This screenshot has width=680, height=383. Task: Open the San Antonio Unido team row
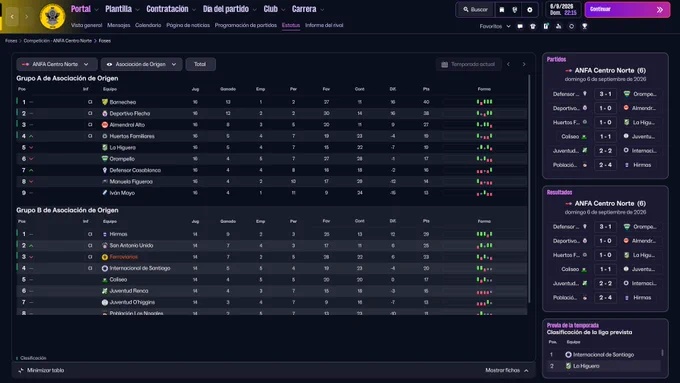point(271,246)
